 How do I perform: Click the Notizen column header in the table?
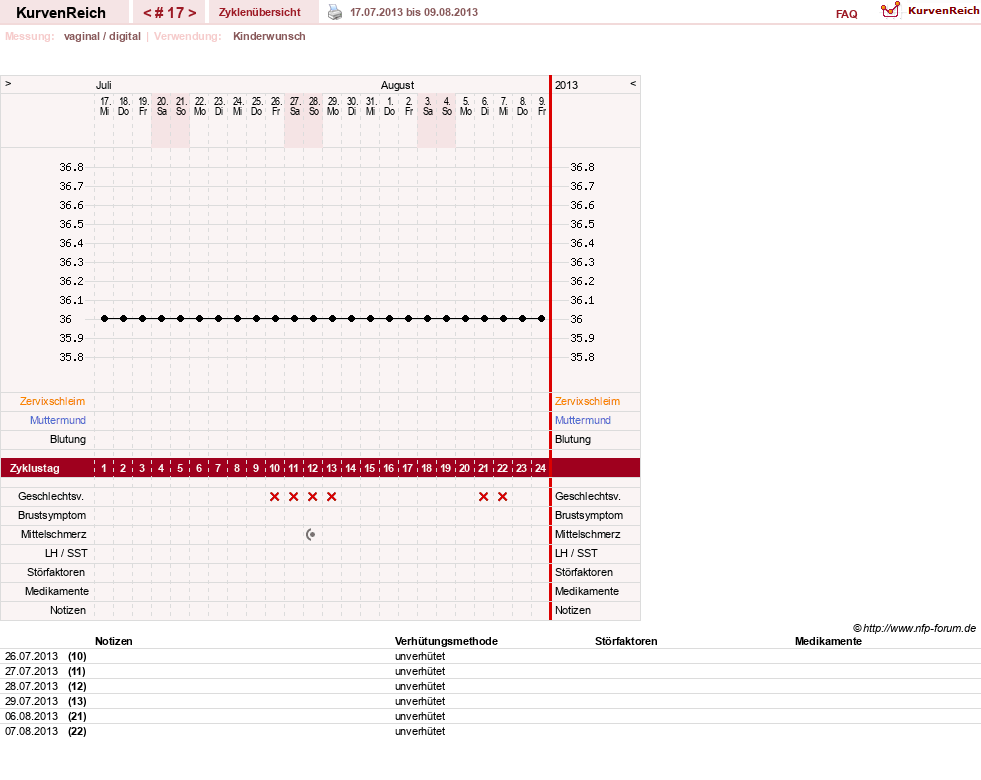114,641
